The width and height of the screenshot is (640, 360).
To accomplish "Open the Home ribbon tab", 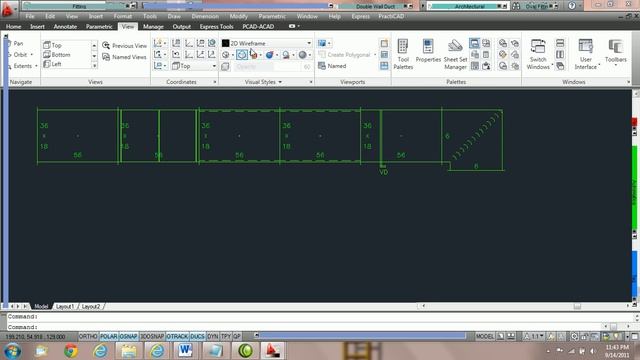I will coord(13,27).
